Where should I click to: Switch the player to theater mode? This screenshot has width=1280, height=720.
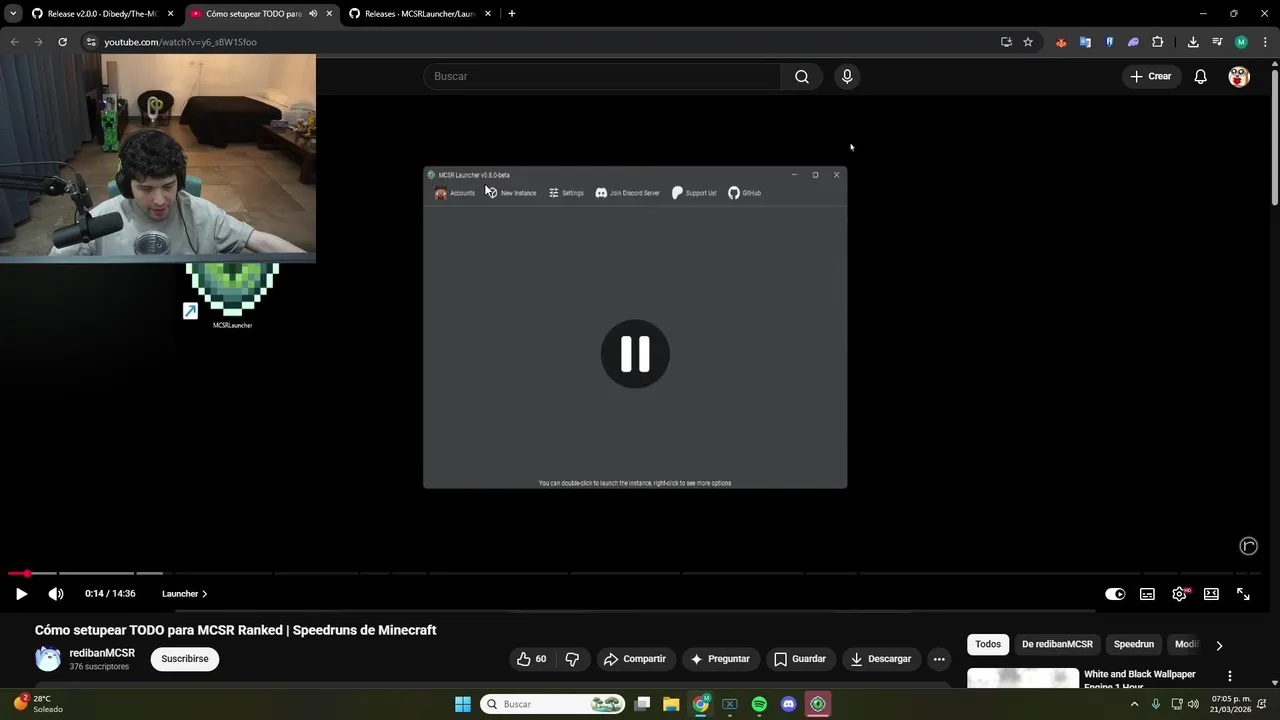pyautogui.click(x=1211, y=594)
